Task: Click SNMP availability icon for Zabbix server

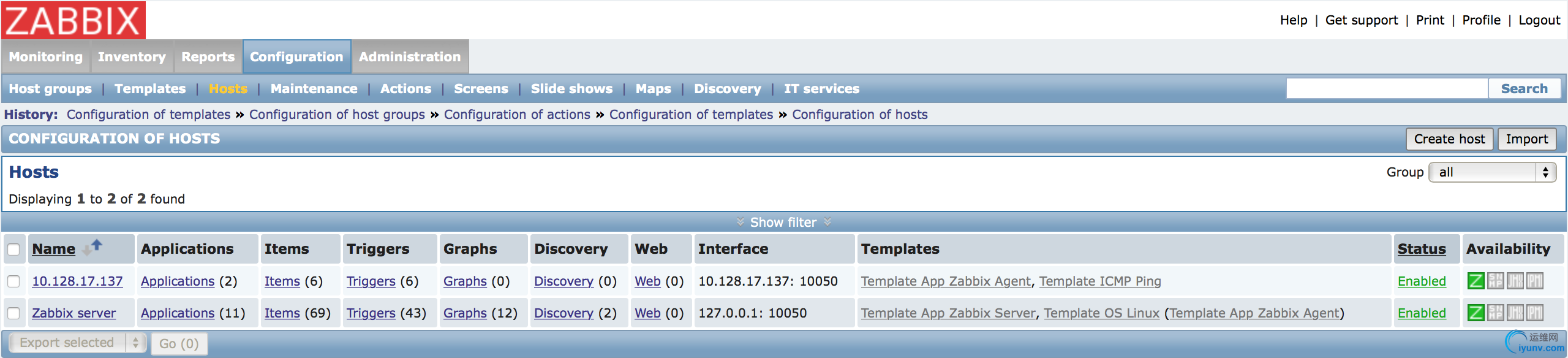Action: click(1495, 313)
